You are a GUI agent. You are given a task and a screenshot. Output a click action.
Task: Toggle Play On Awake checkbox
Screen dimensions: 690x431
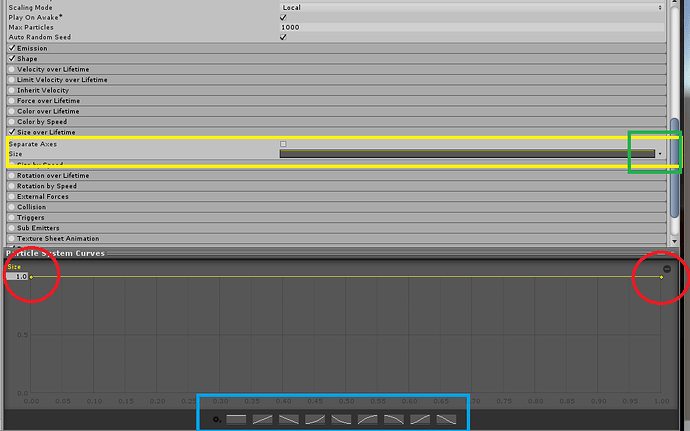click(x=283, y=17)
